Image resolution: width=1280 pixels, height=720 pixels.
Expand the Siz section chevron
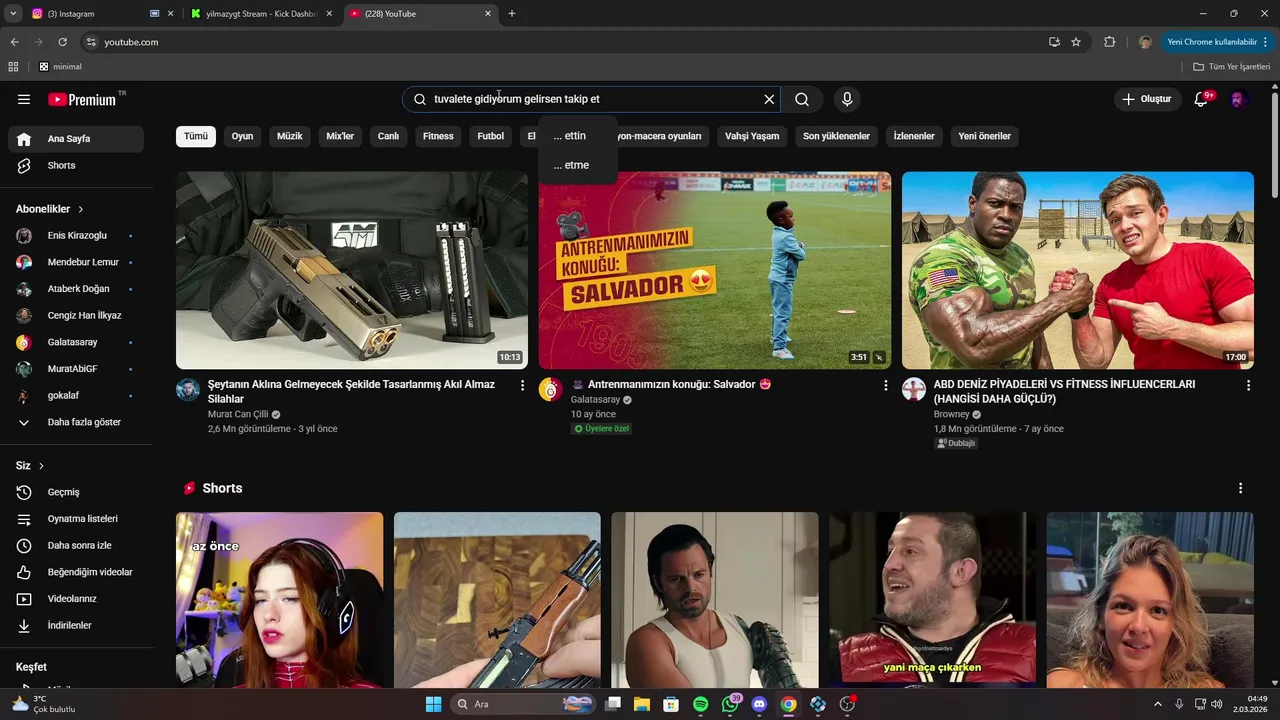point(41,466)
